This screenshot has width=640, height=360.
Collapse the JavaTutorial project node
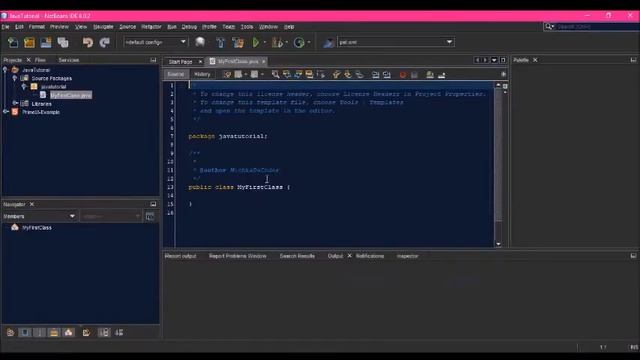pyautogui.click(x=5, y=70)
